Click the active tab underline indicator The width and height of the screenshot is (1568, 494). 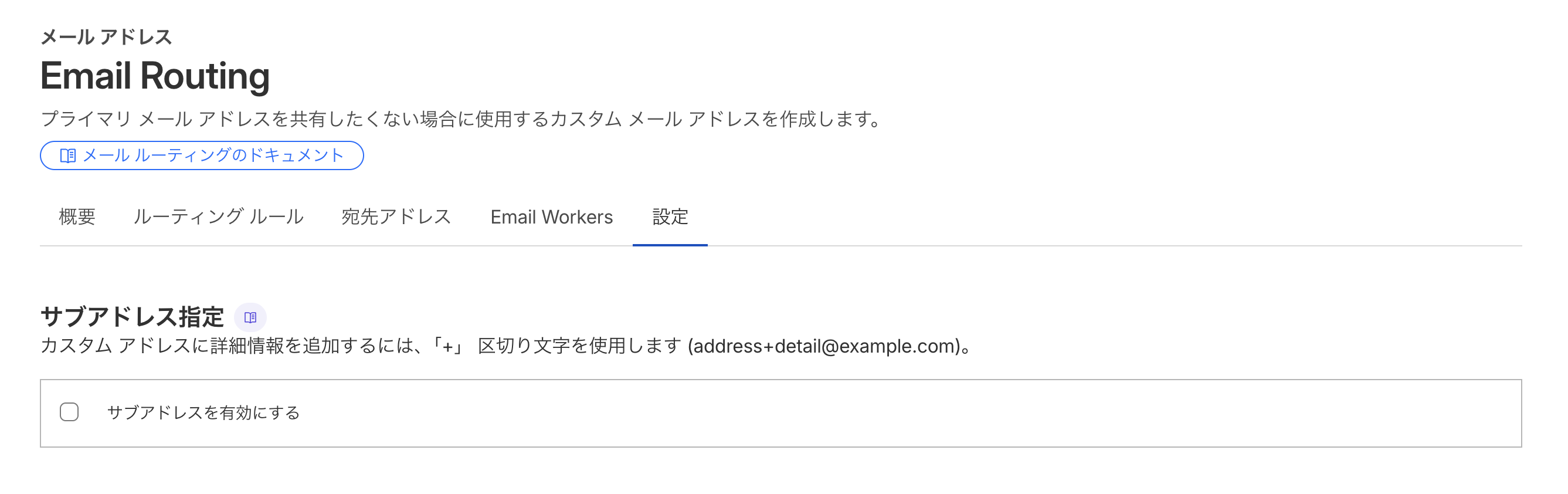coord(670,244)
